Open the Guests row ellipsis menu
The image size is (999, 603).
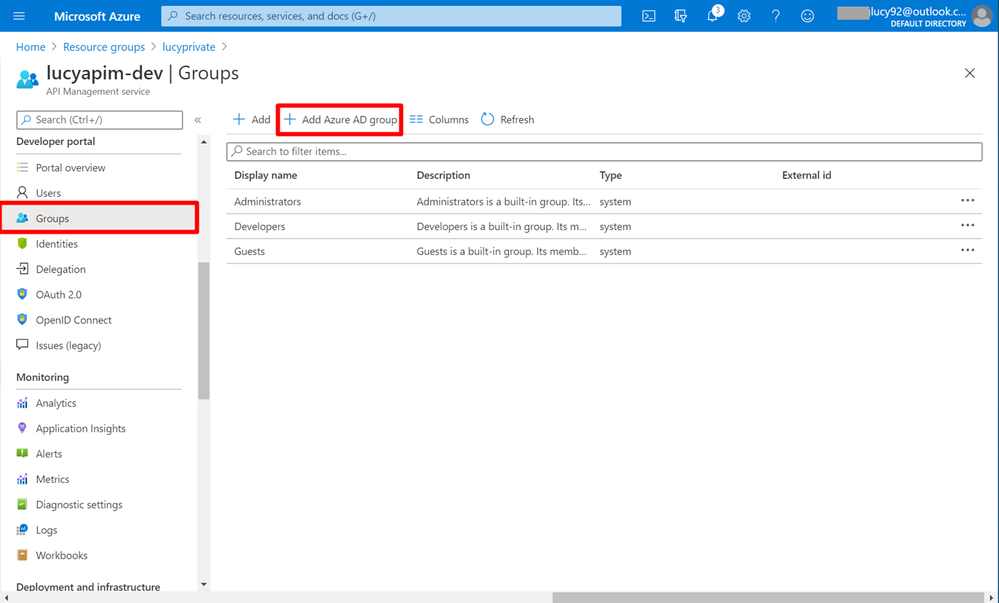(967, 251)
